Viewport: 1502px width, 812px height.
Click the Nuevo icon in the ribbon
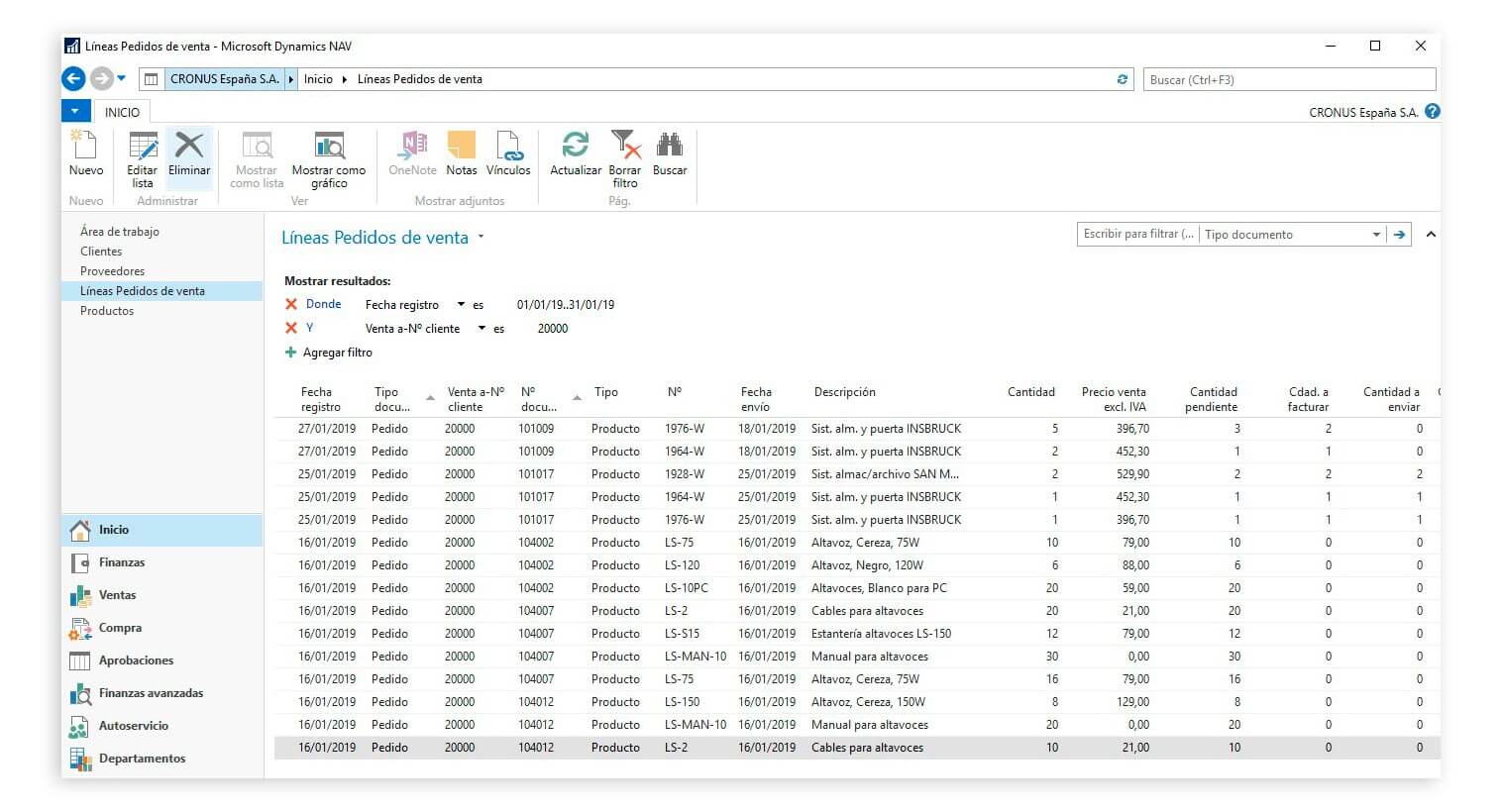(85, 147)
